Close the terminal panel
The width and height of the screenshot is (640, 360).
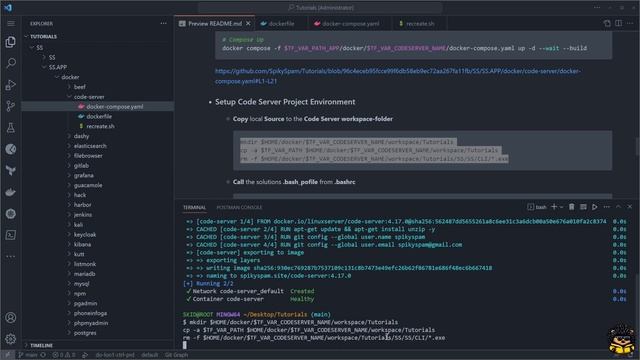630,207
